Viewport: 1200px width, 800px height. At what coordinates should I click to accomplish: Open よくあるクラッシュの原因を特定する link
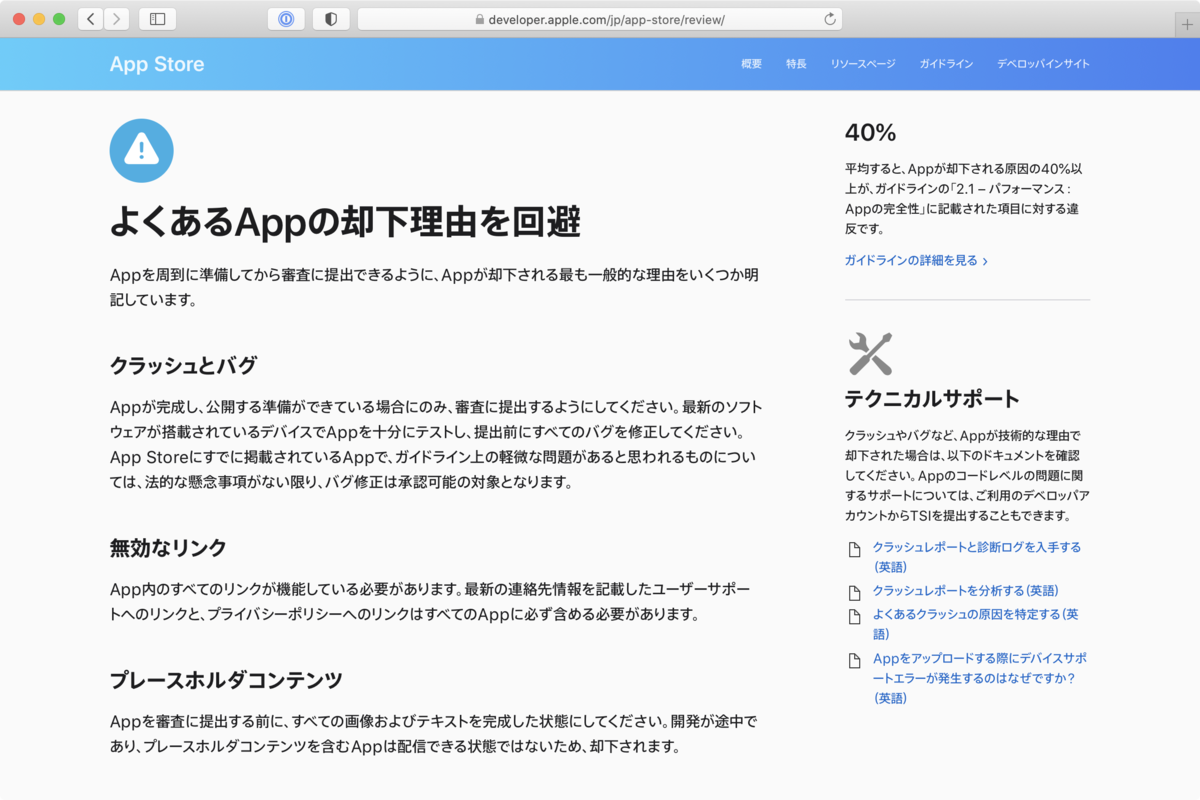[975, 624]
